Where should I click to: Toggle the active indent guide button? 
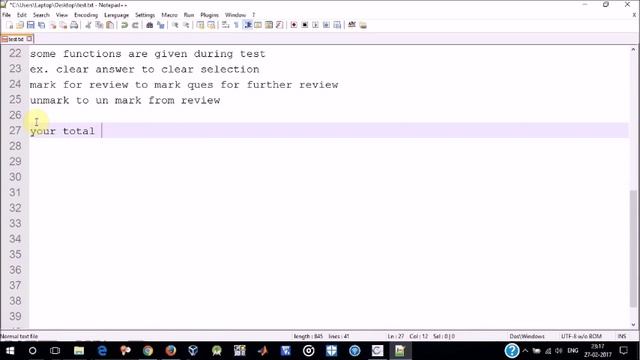point(247,25)
